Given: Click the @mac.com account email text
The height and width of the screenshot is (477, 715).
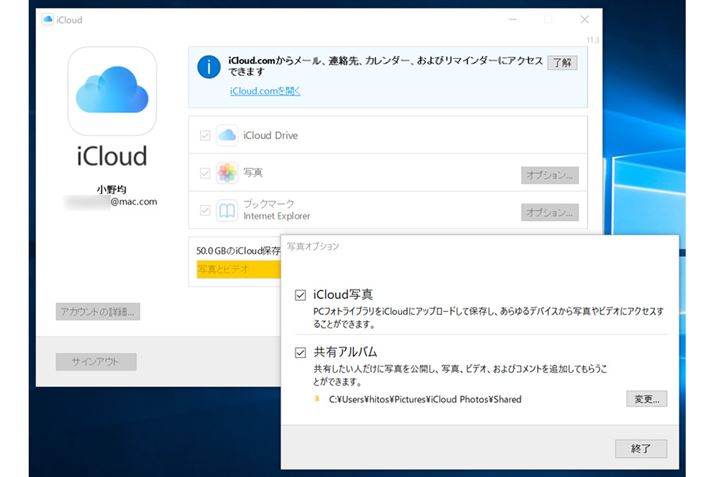Looking at the screenshot, I should click(x=134, y=202).
